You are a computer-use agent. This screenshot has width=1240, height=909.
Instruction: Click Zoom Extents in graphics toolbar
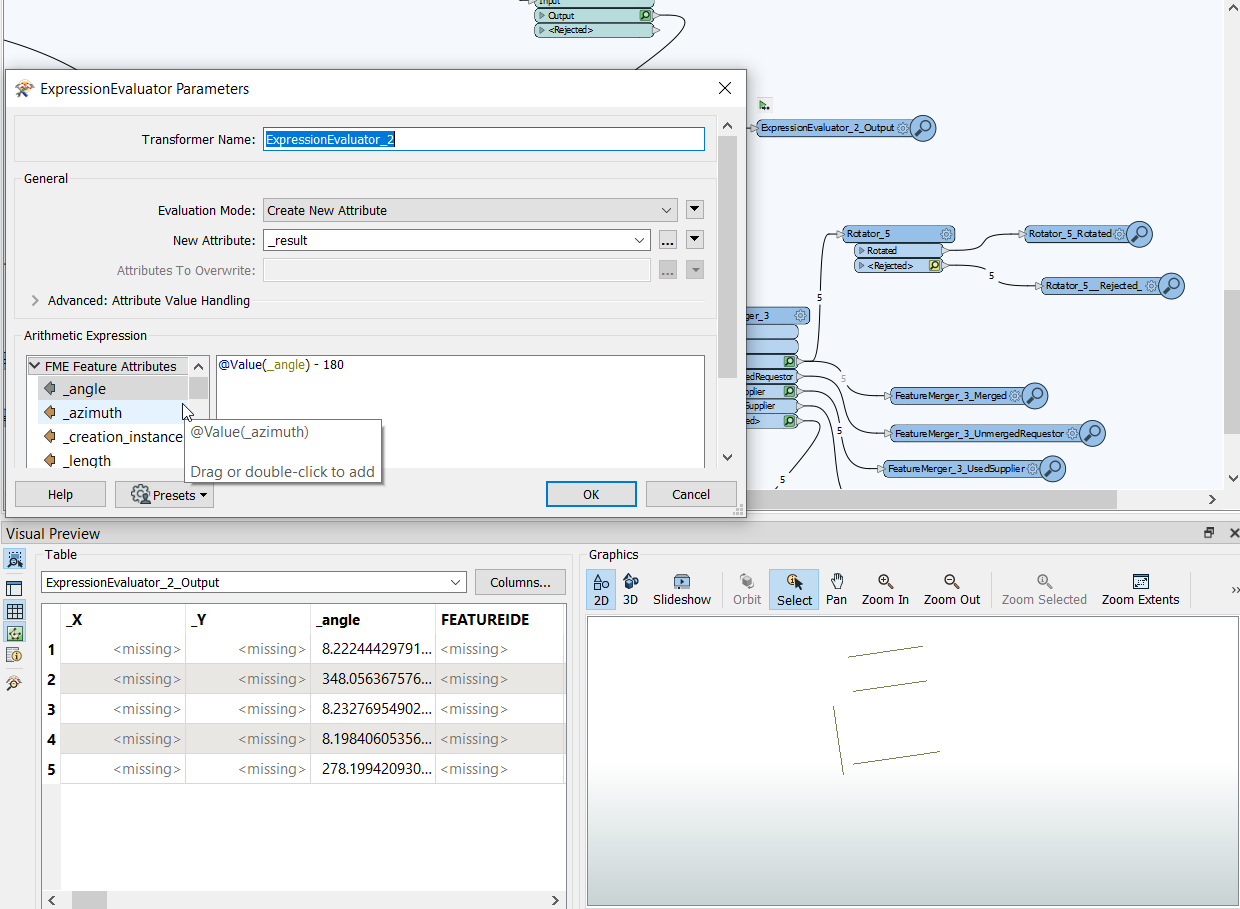tap(1140, 589)
